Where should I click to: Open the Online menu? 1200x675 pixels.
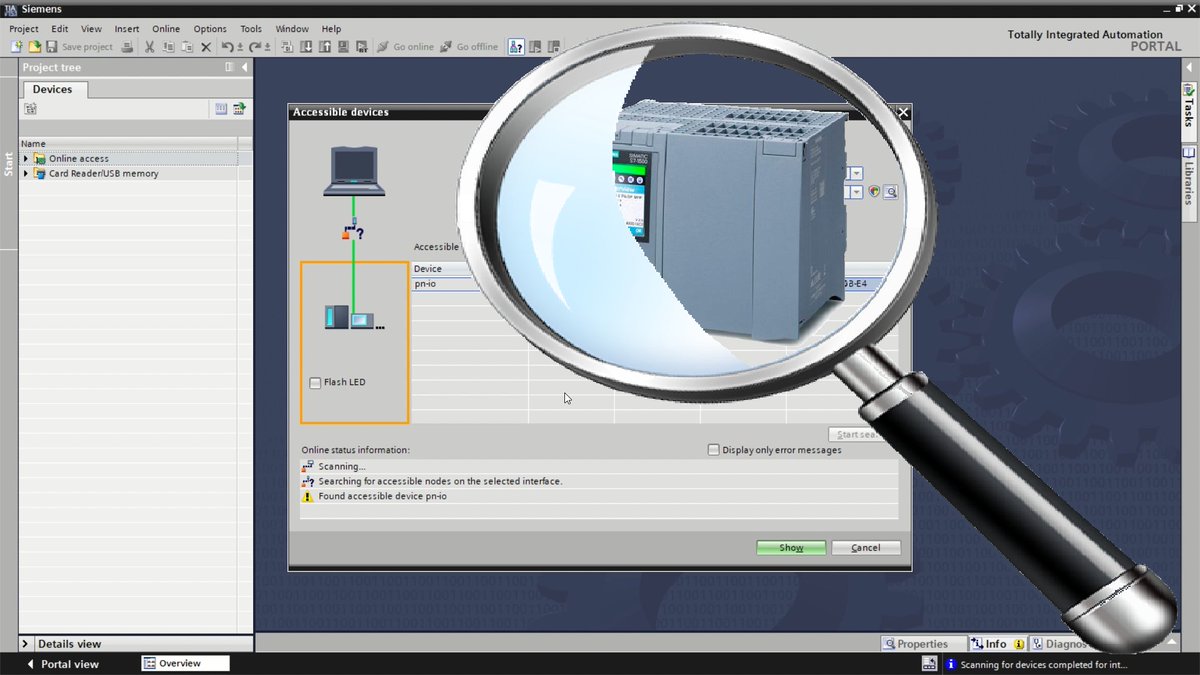coord(166,29)
